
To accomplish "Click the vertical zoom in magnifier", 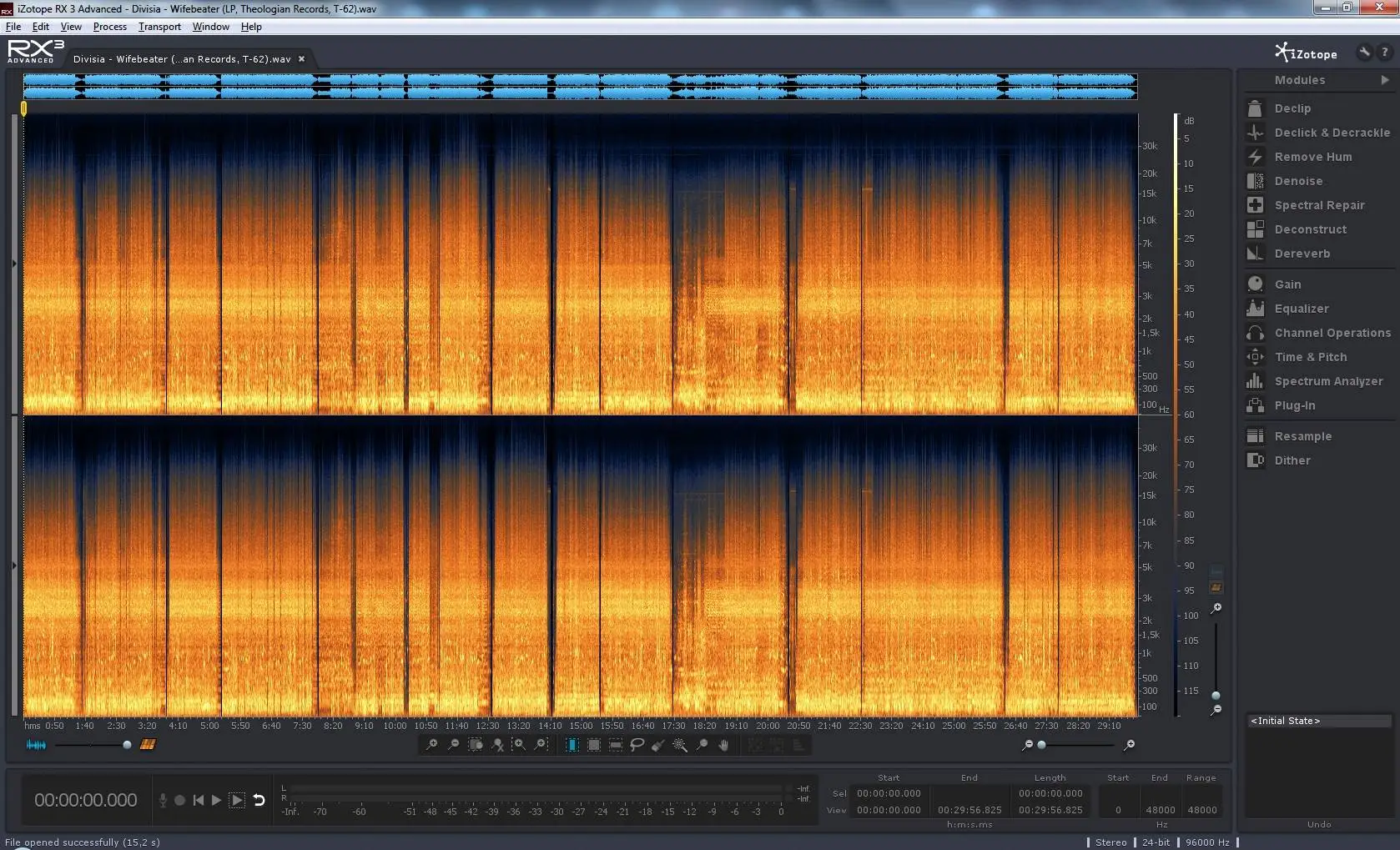I will tap(1216, 608).
